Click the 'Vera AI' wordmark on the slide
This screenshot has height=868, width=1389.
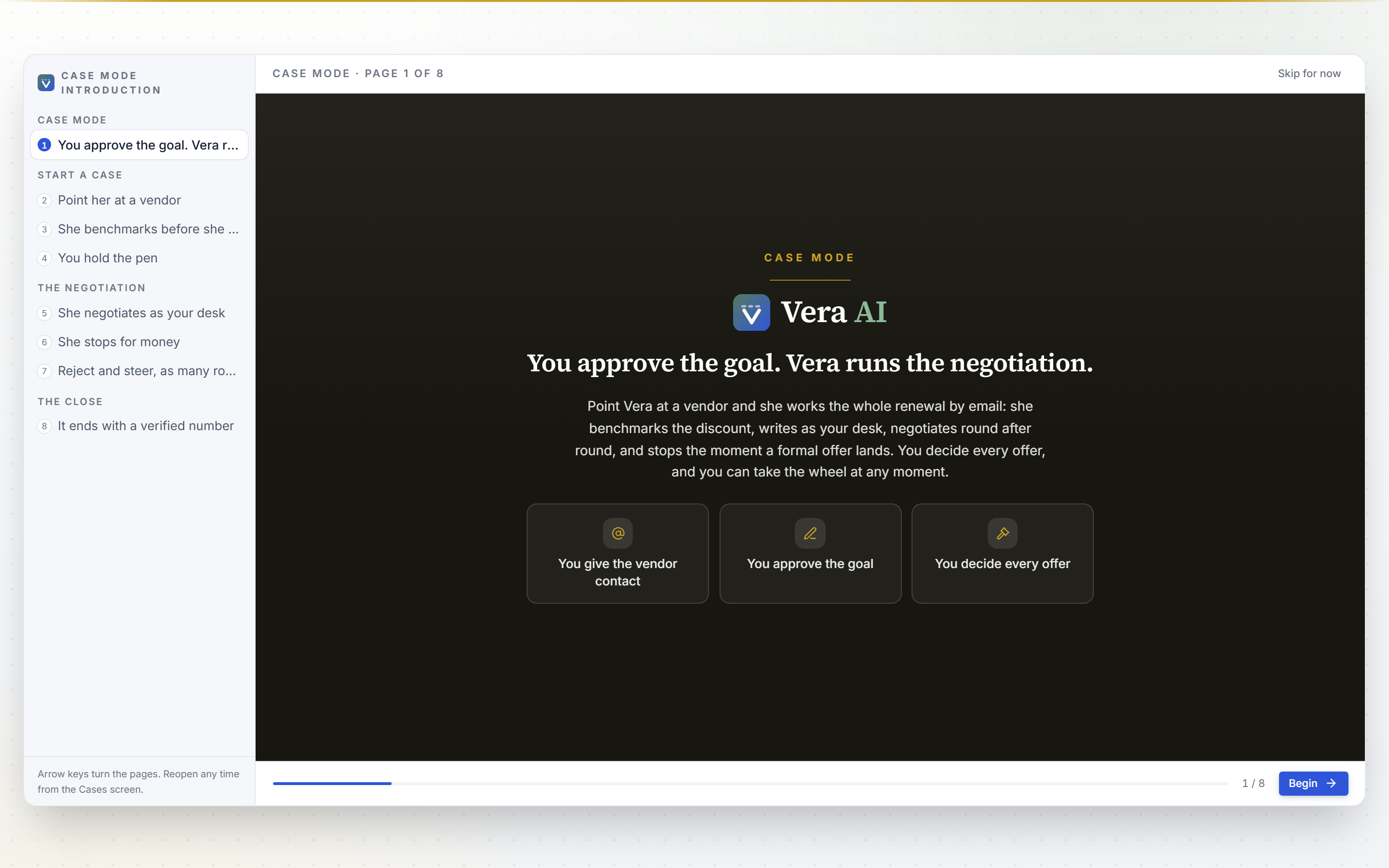(x=834, y=312)
